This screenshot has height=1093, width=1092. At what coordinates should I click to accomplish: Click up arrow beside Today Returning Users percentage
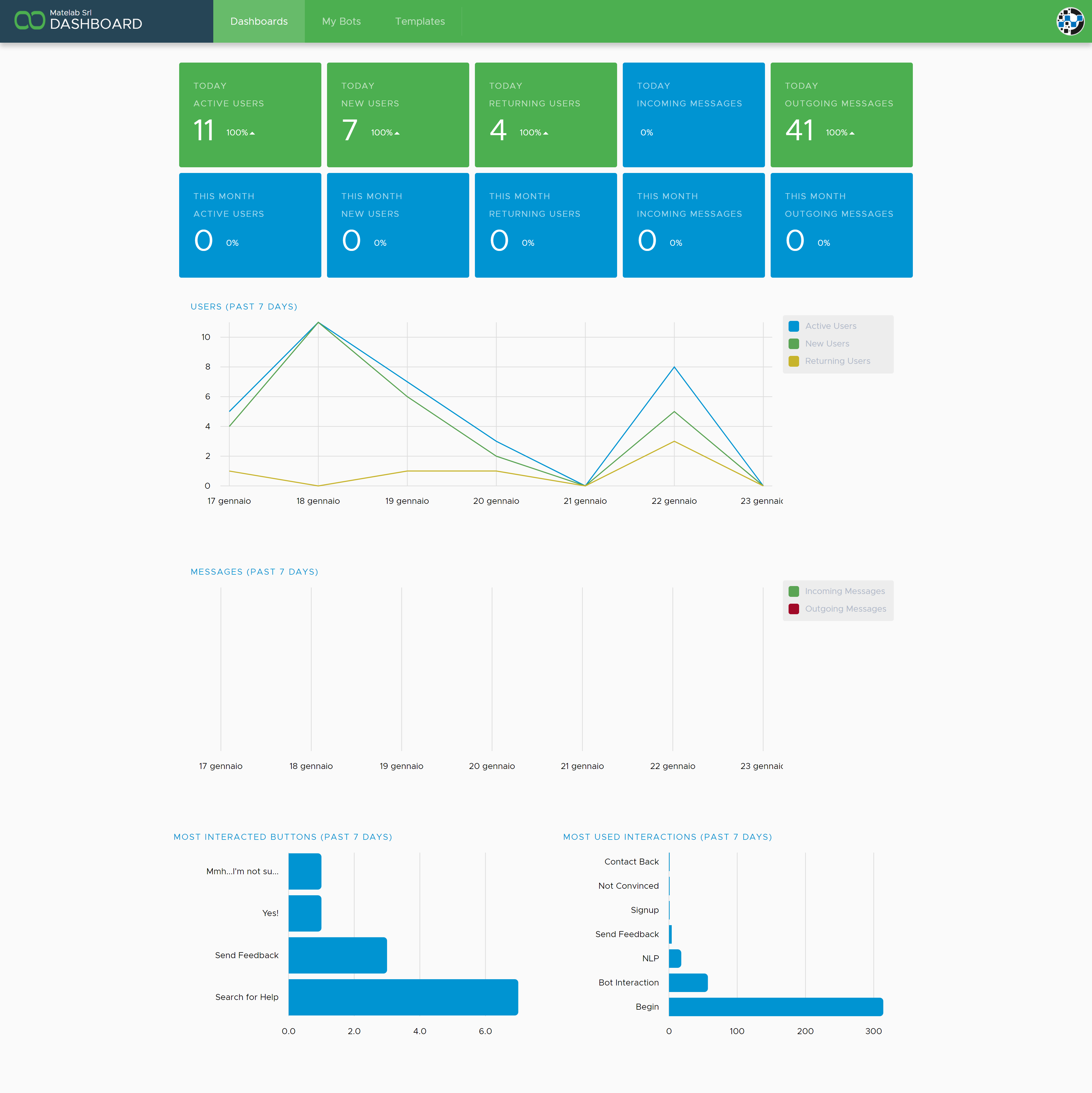point(546,133)
